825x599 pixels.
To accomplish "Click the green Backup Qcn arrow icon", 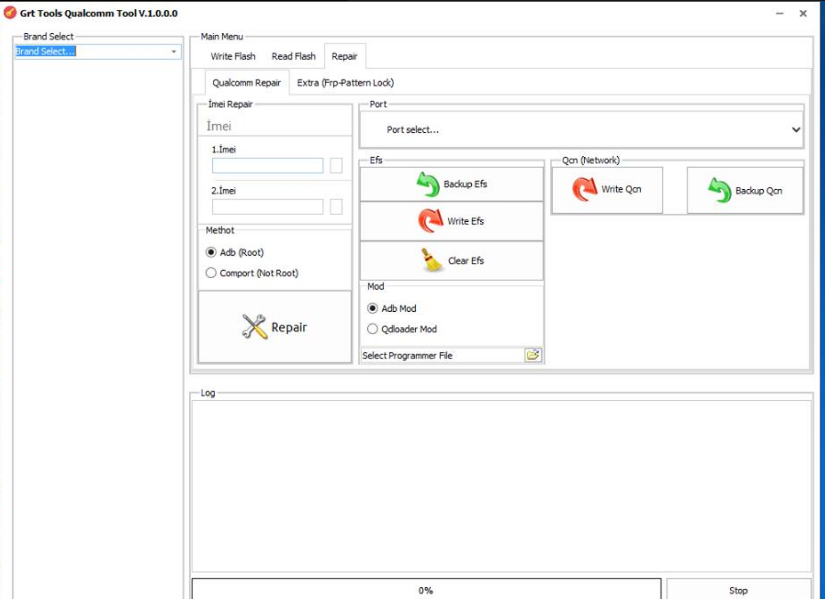I will [719, 190].
